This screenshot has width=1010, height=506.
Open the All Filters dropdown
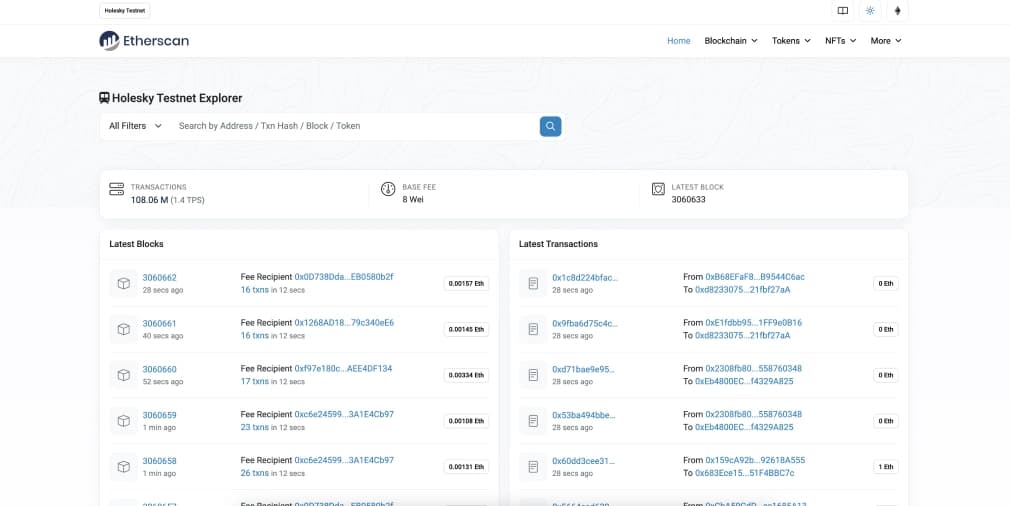[x=135, y=126]
